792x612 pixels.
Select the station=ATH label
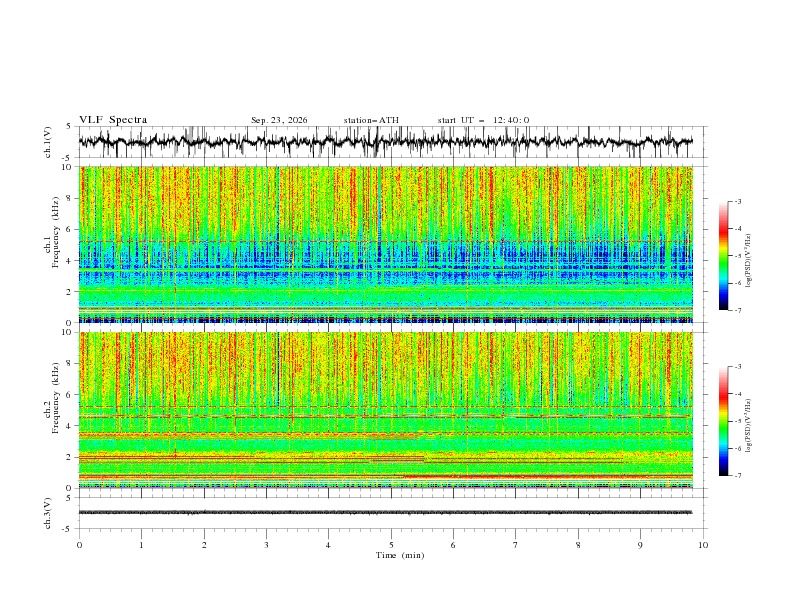(371, 120)
